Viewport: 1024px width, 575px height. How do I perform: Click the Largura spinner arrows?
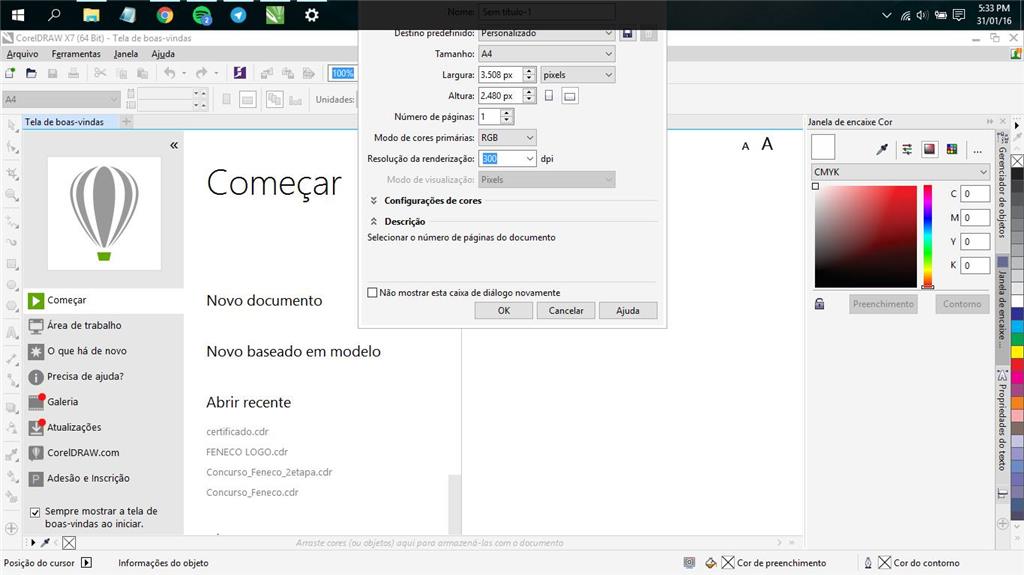(530, 74)
